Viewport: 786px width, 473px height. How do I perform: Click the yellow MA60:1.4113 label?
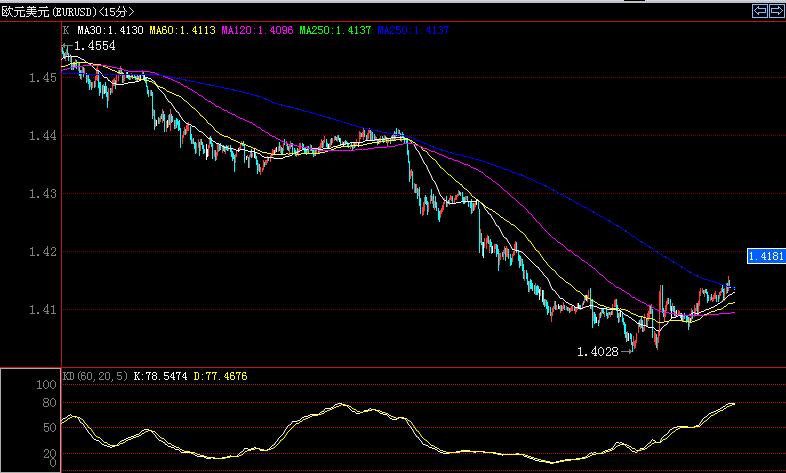pyautogui.click(x=182, y=30)
